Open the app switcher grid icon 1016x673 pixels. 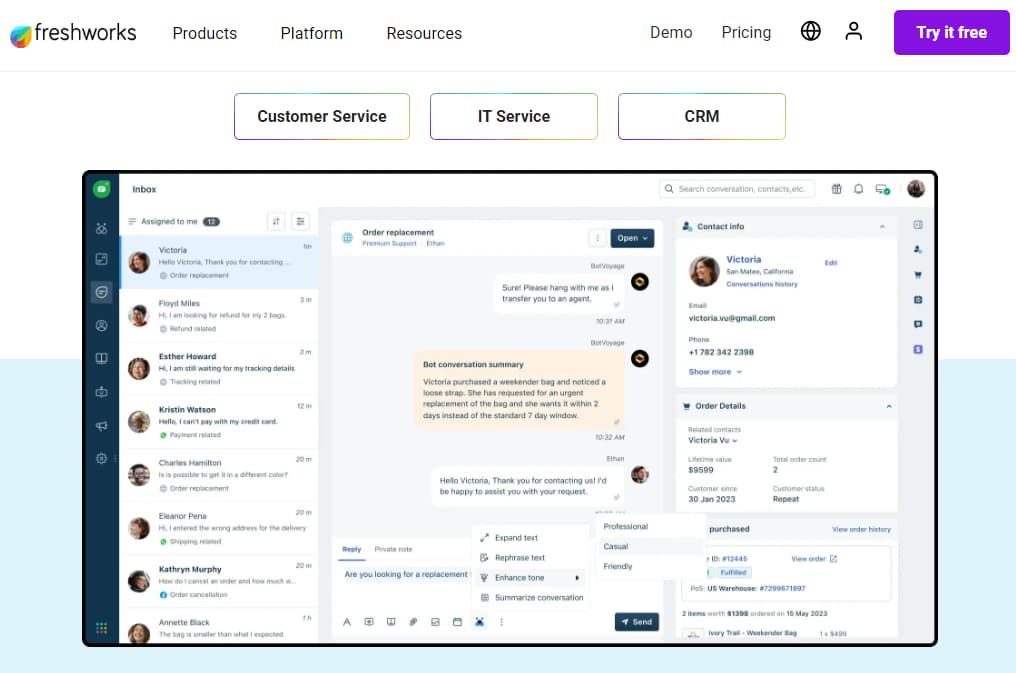pos(102,628)
